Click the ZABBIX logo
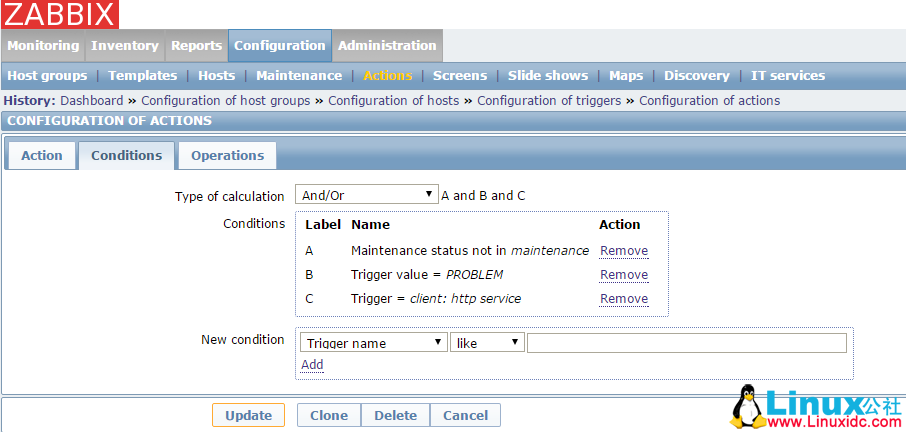 coord(60,14)
